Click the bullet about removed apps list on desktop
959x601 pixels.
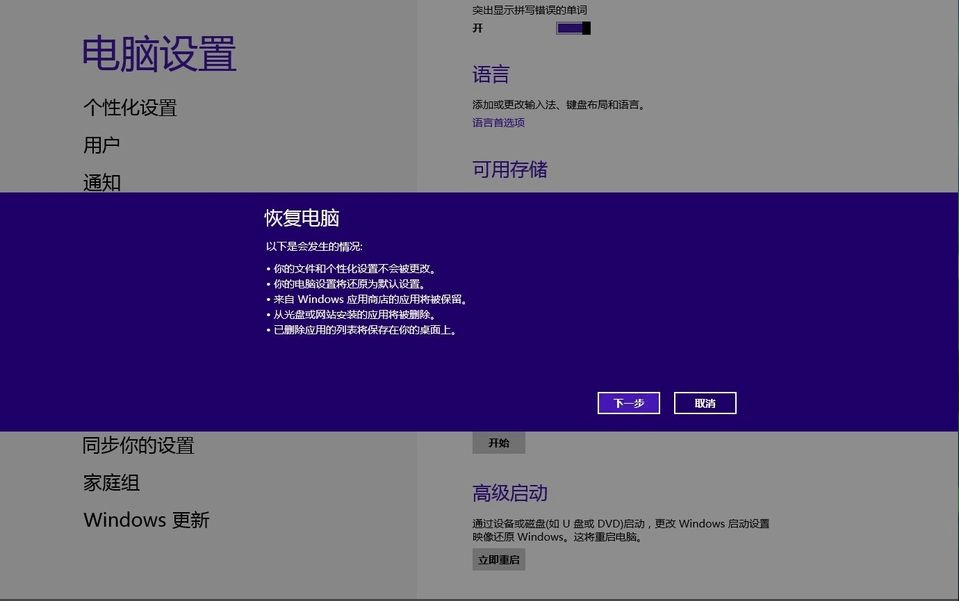pos(364,330)
